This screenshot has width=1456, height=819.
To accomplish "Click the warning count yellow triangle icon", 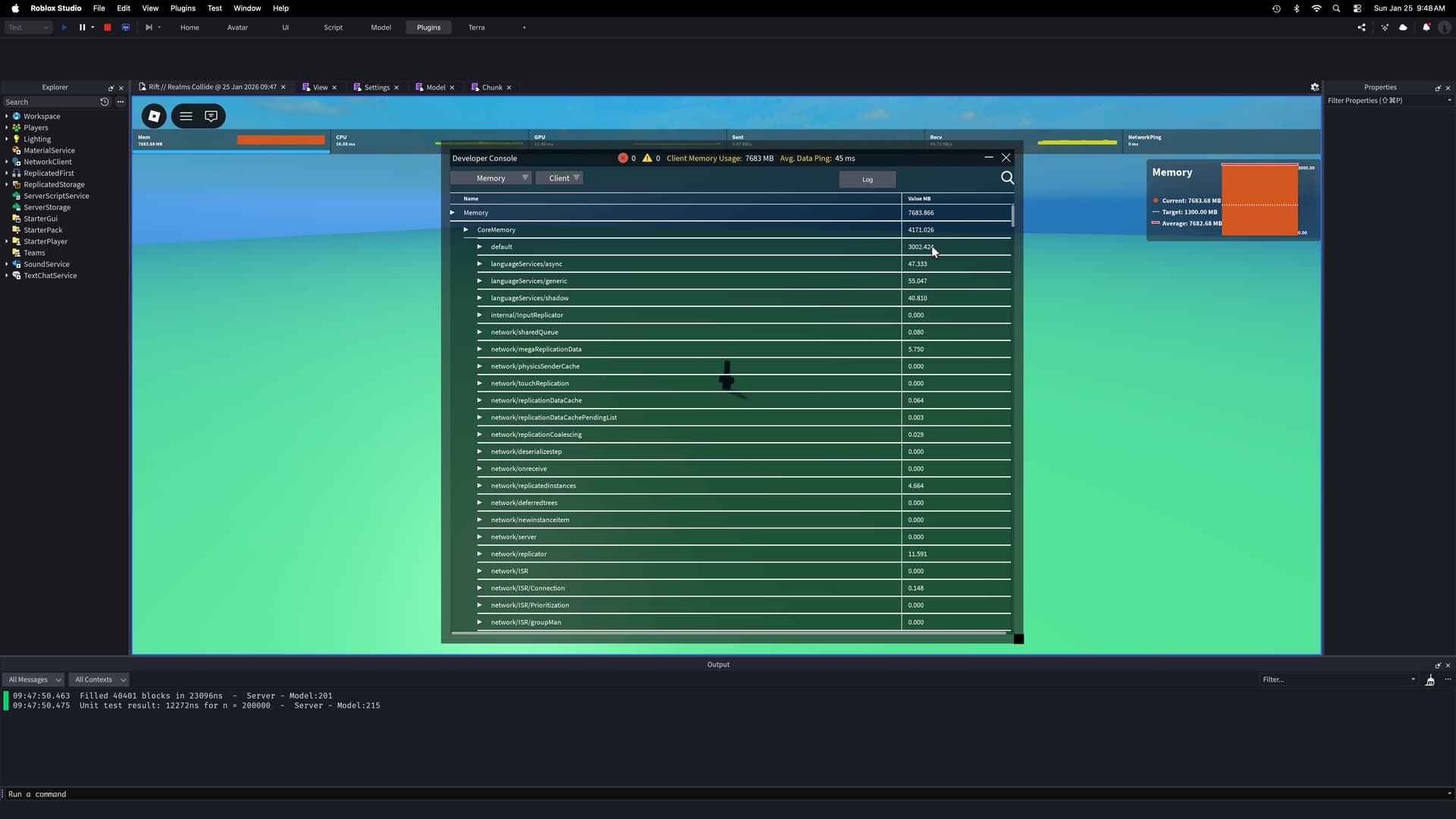I will point(647,158).
